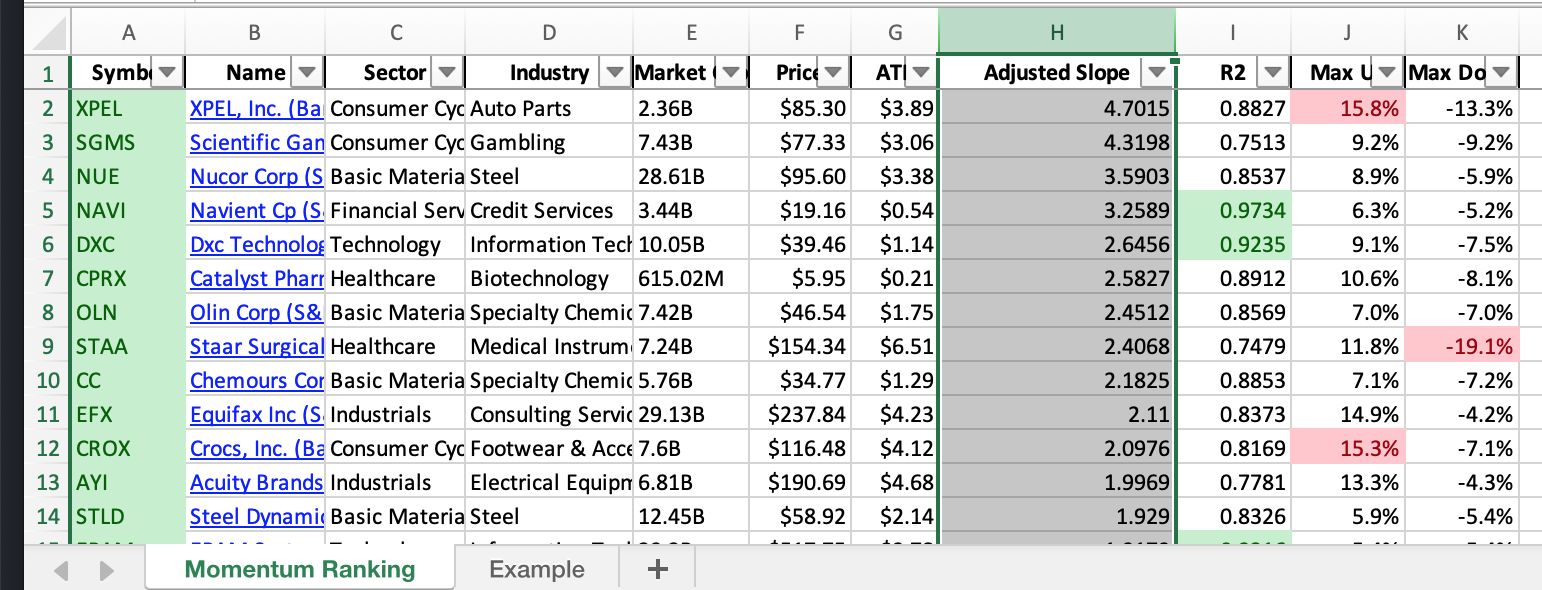
Task: Add a new sheet with plus icon
Action: click(x=657, y=569)
